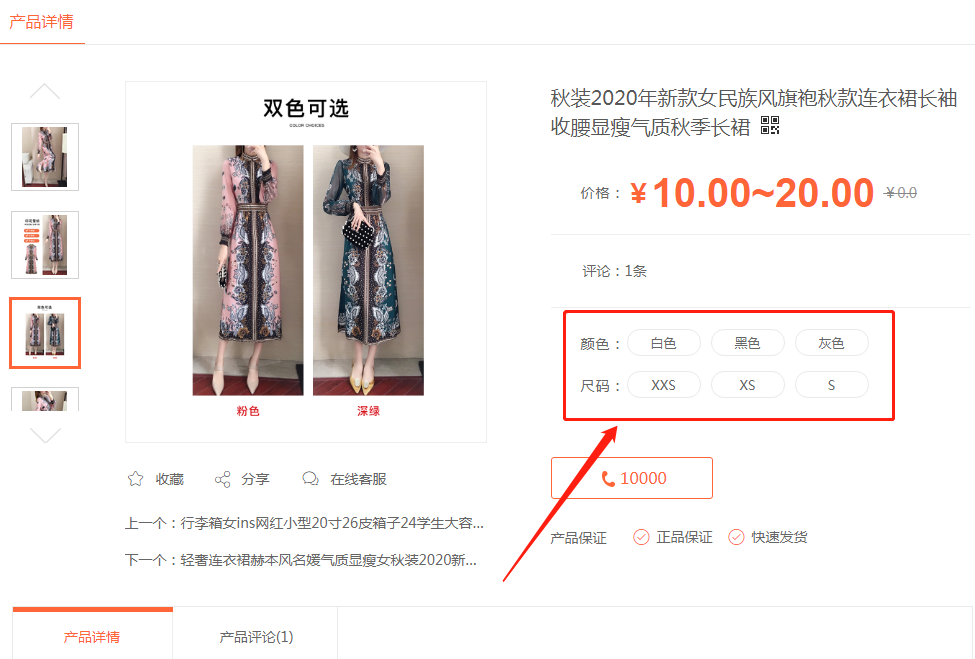View first pink dress thumbnail
The image size is (975, 659).
click(x=45, y=157)
